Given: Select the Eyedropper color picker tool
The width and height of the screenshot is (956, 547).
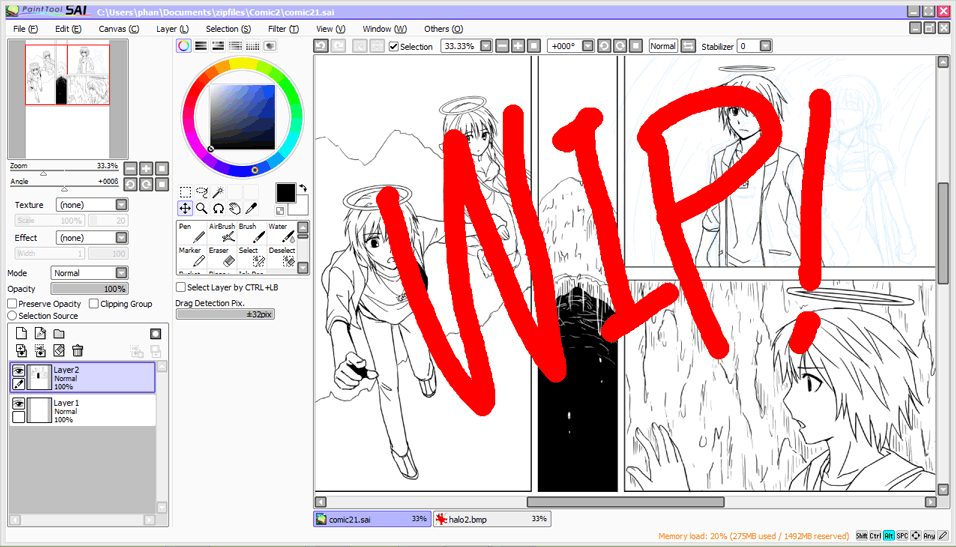Looking at the screenshot, I should click(251, 209).
